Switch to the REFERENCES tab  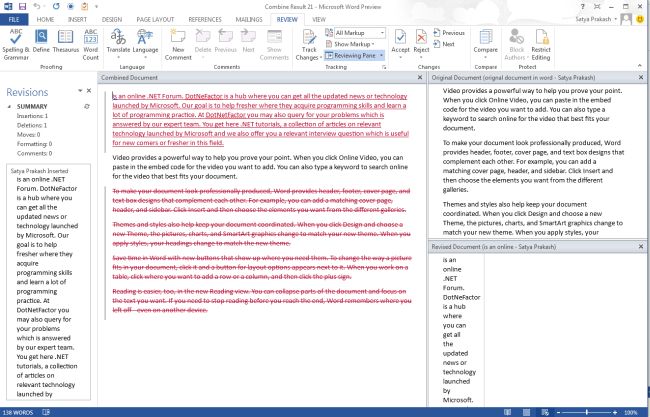(x=205, y=19)
